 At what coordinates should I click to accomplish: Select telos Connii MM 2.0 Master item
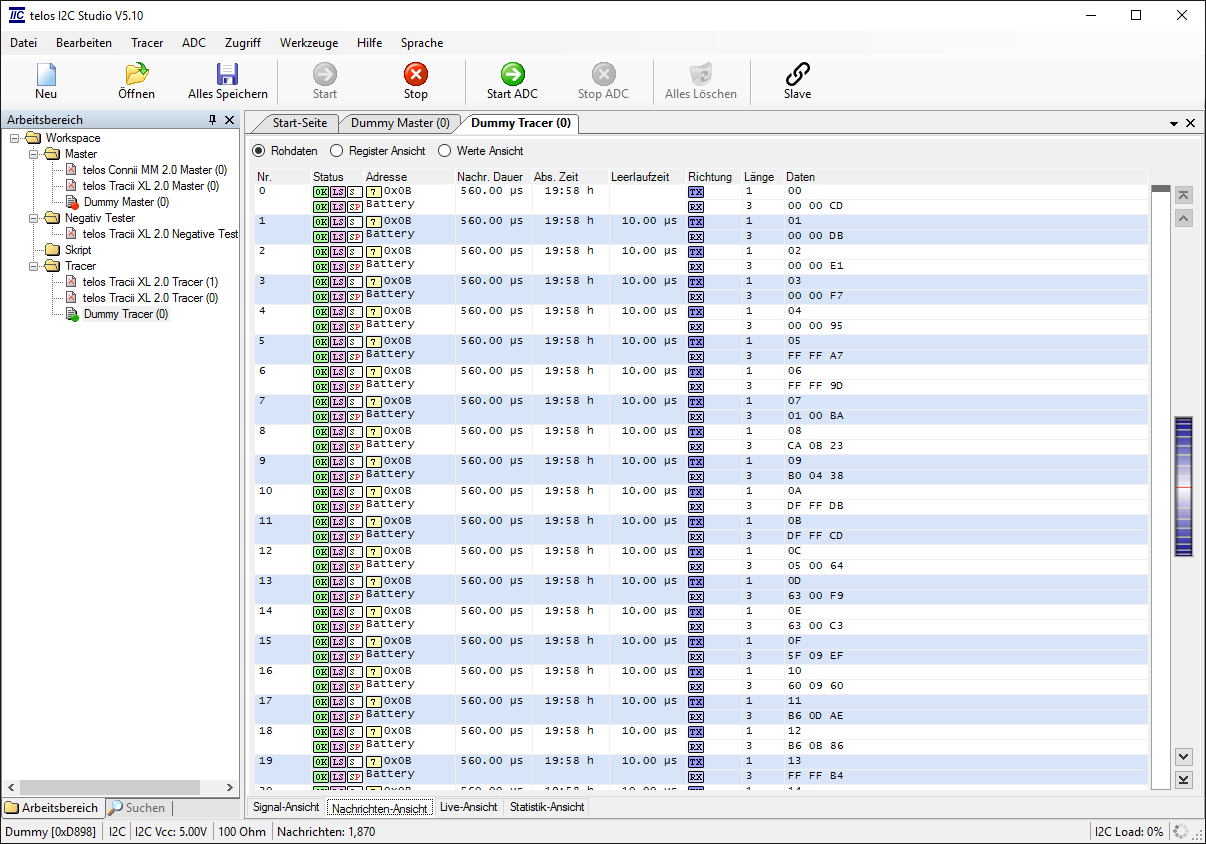(x=154, y=170)
